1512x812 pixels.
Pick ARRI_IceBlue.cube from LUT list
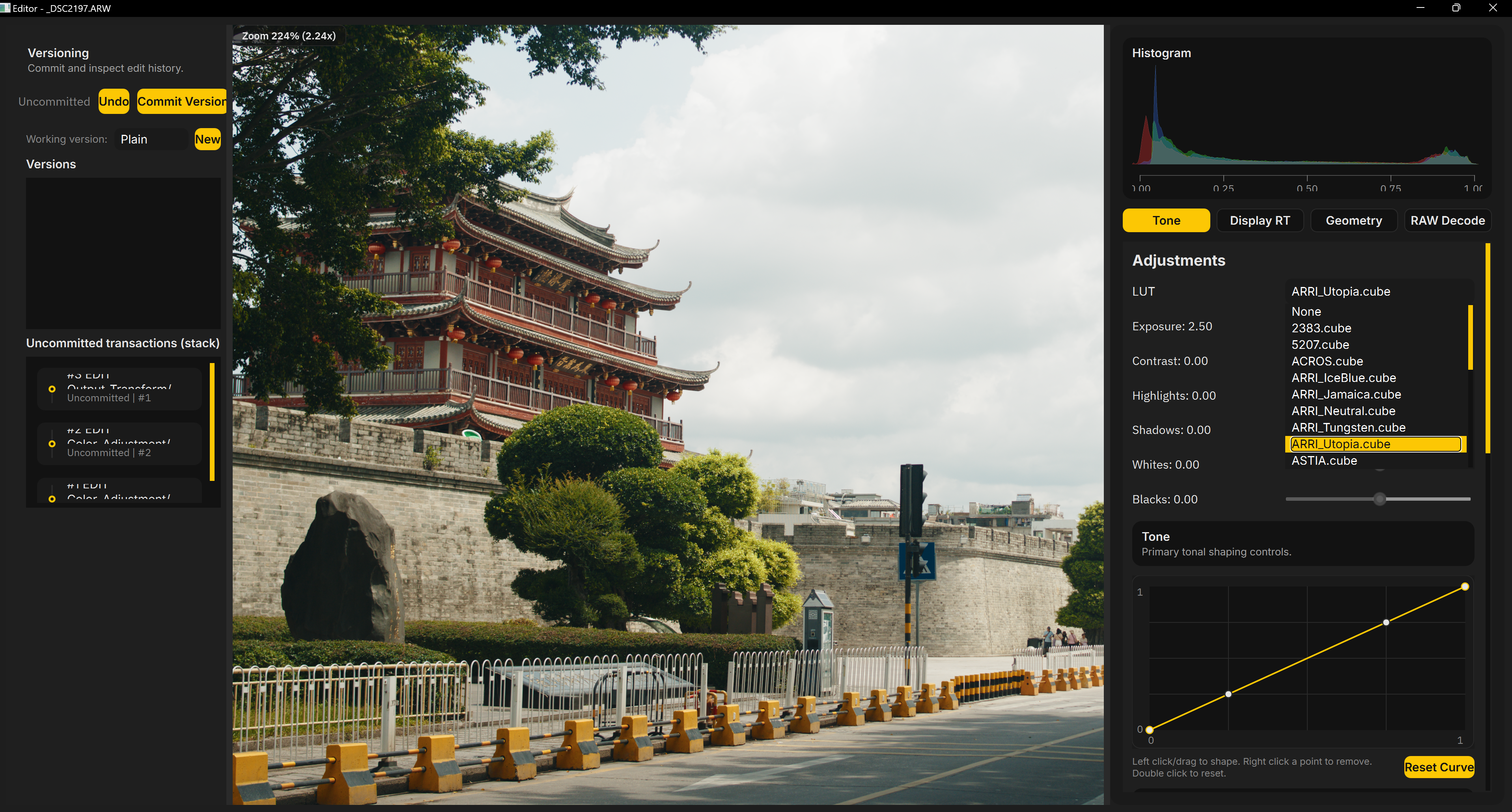(x=1343, y=378)
